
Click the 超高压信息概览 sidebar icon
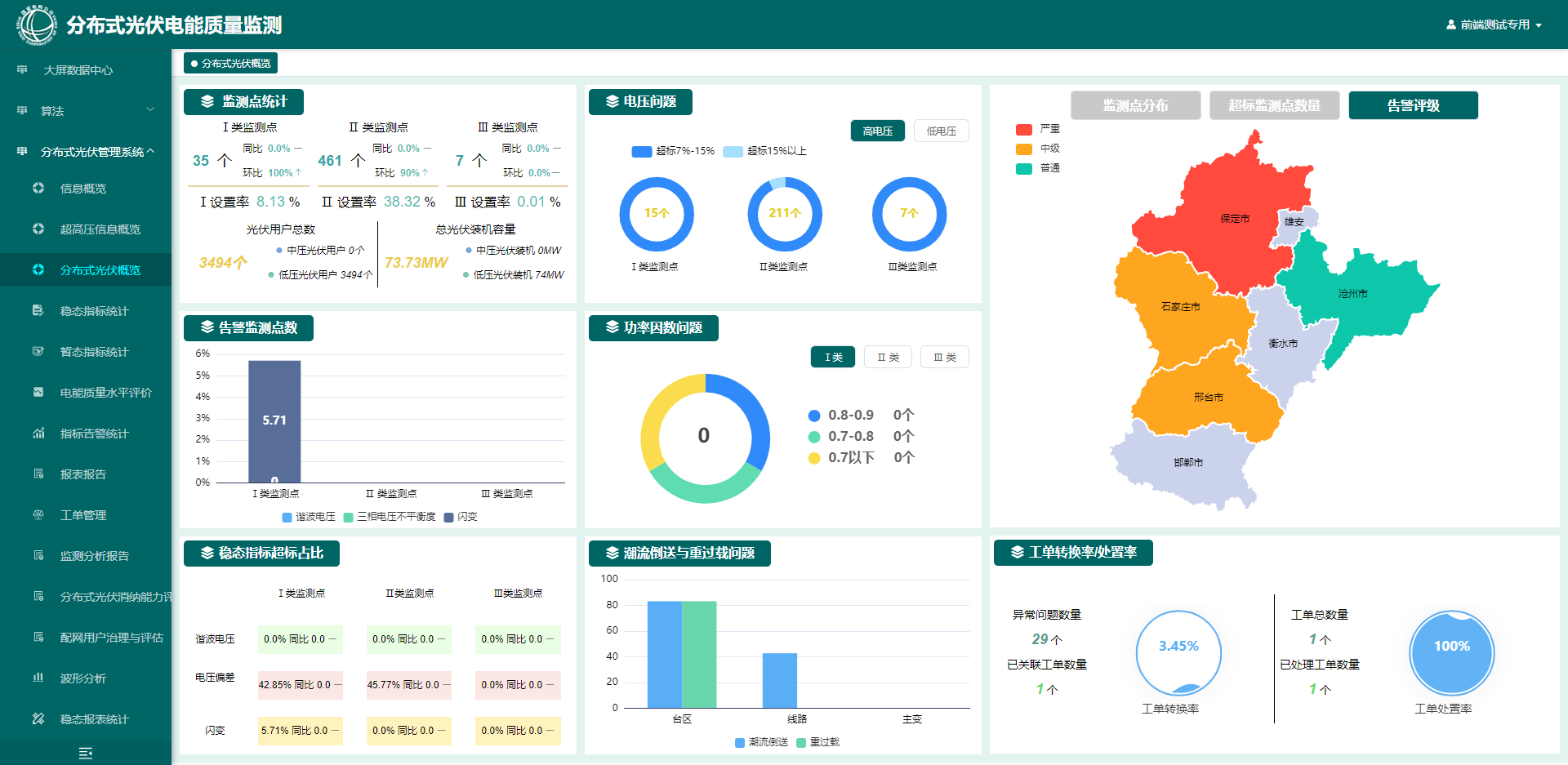pos(38,229)
